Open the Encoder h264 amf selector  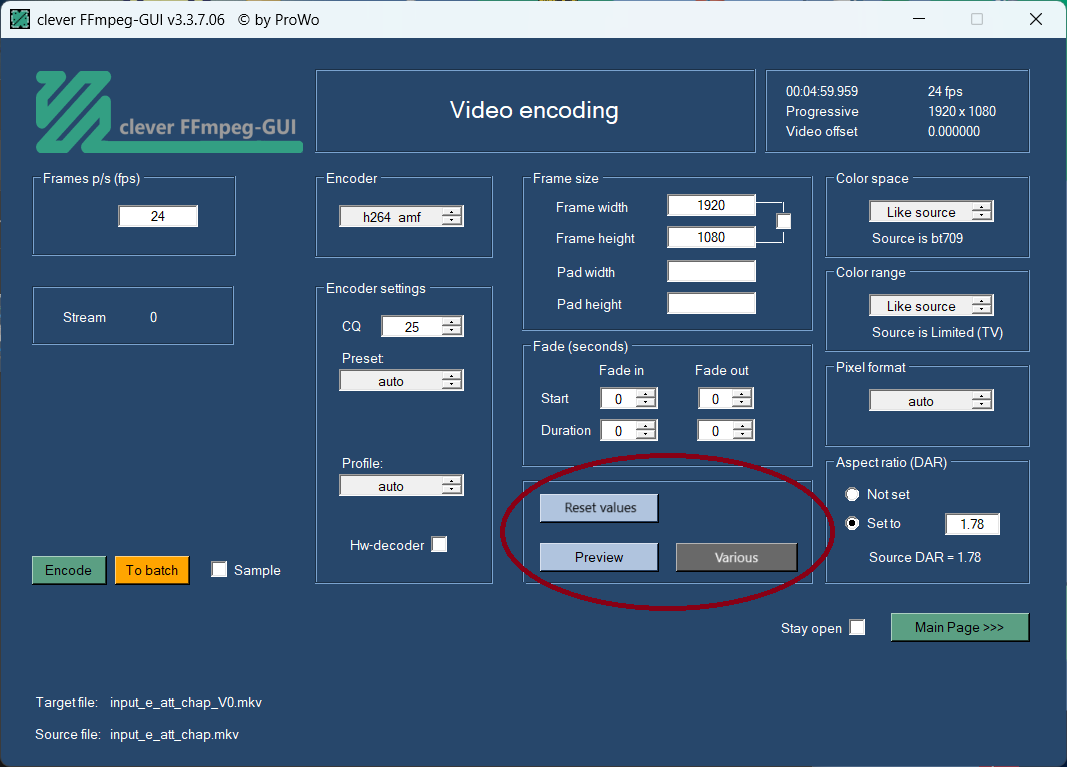click(x=401, y=216)
